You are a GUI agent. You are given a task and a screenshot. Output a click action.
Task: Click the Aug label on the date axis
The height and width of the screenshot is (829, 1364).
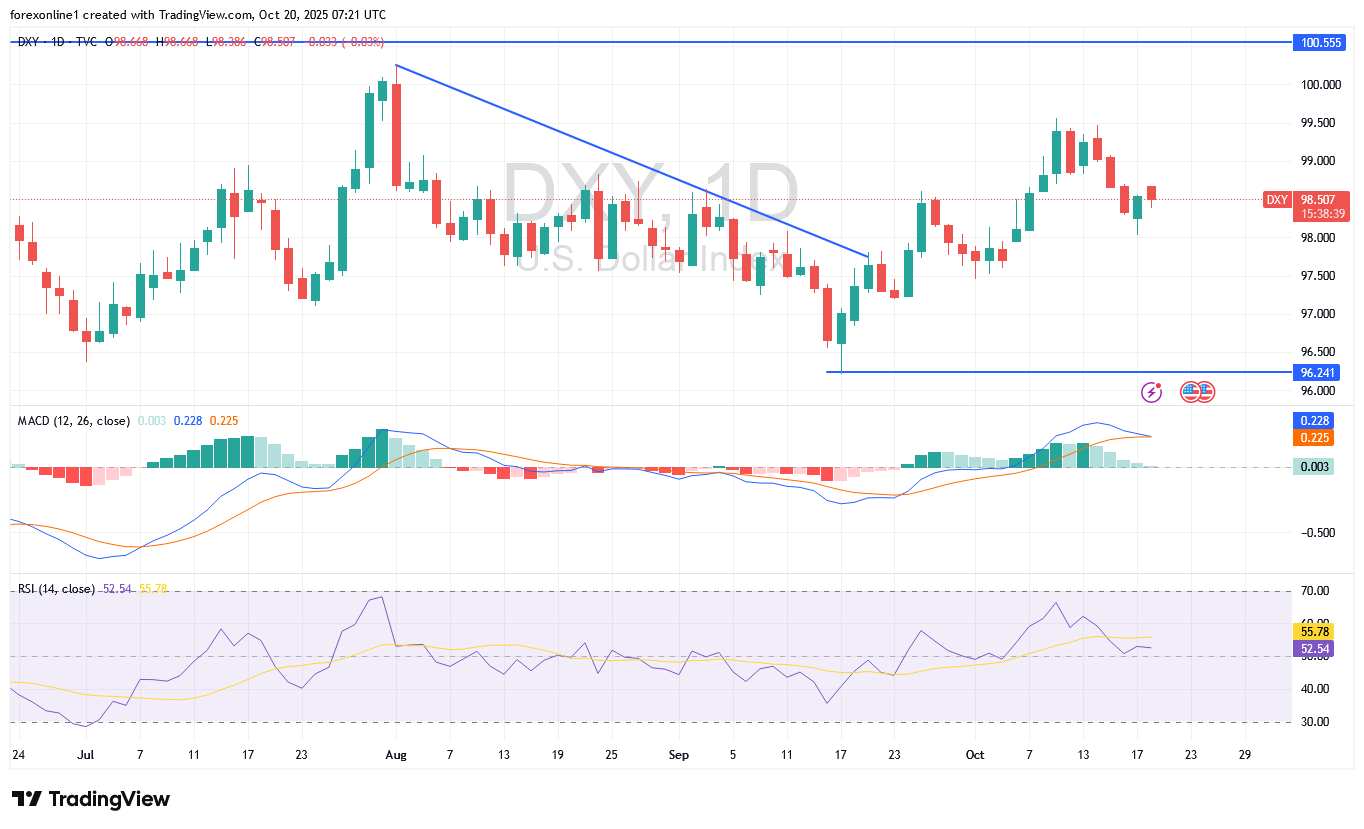[396, 755]
